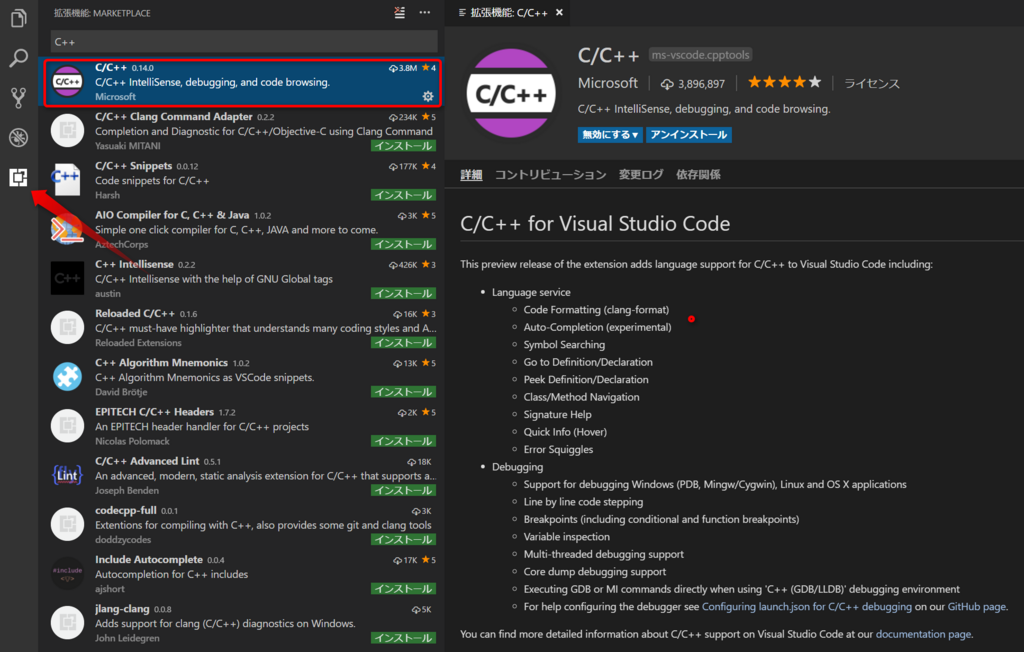Clear extension search results icon
The image size is (1024, 652).
pos(400,12)
